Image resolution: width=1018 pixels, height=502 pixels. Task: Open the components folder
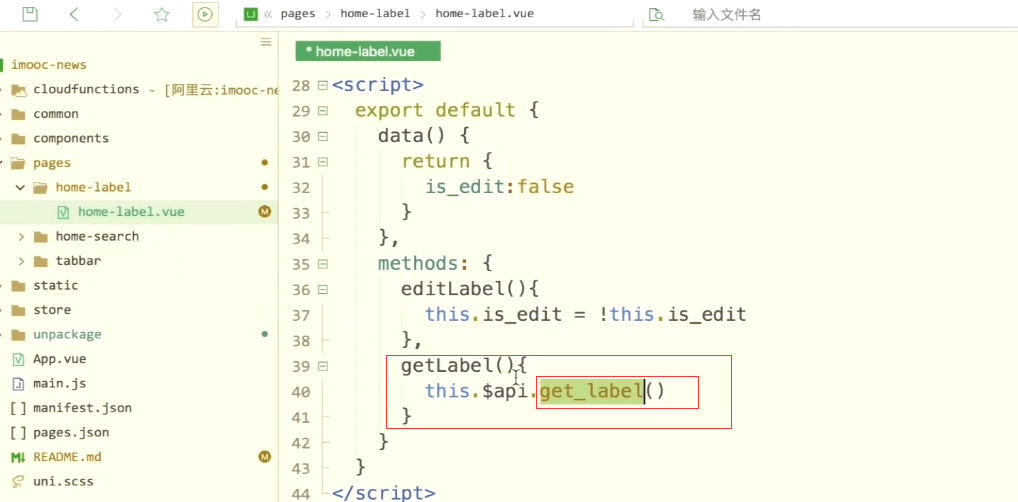point(71,138)
